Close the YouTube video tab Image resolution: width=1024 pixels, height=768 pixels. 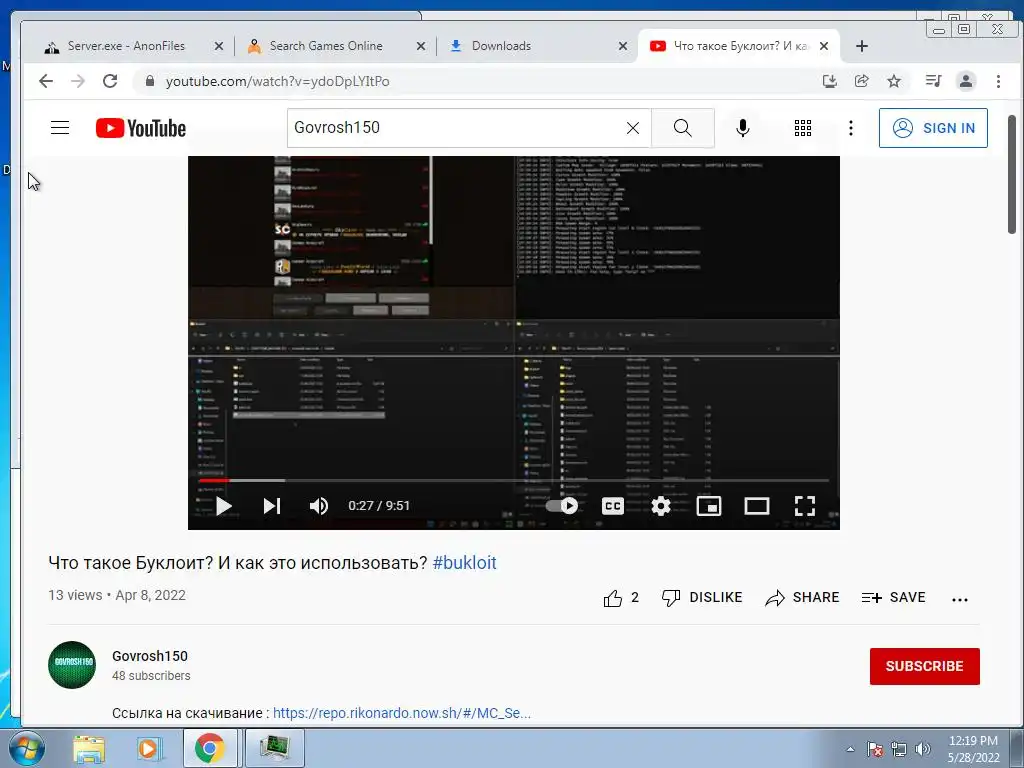824,46
